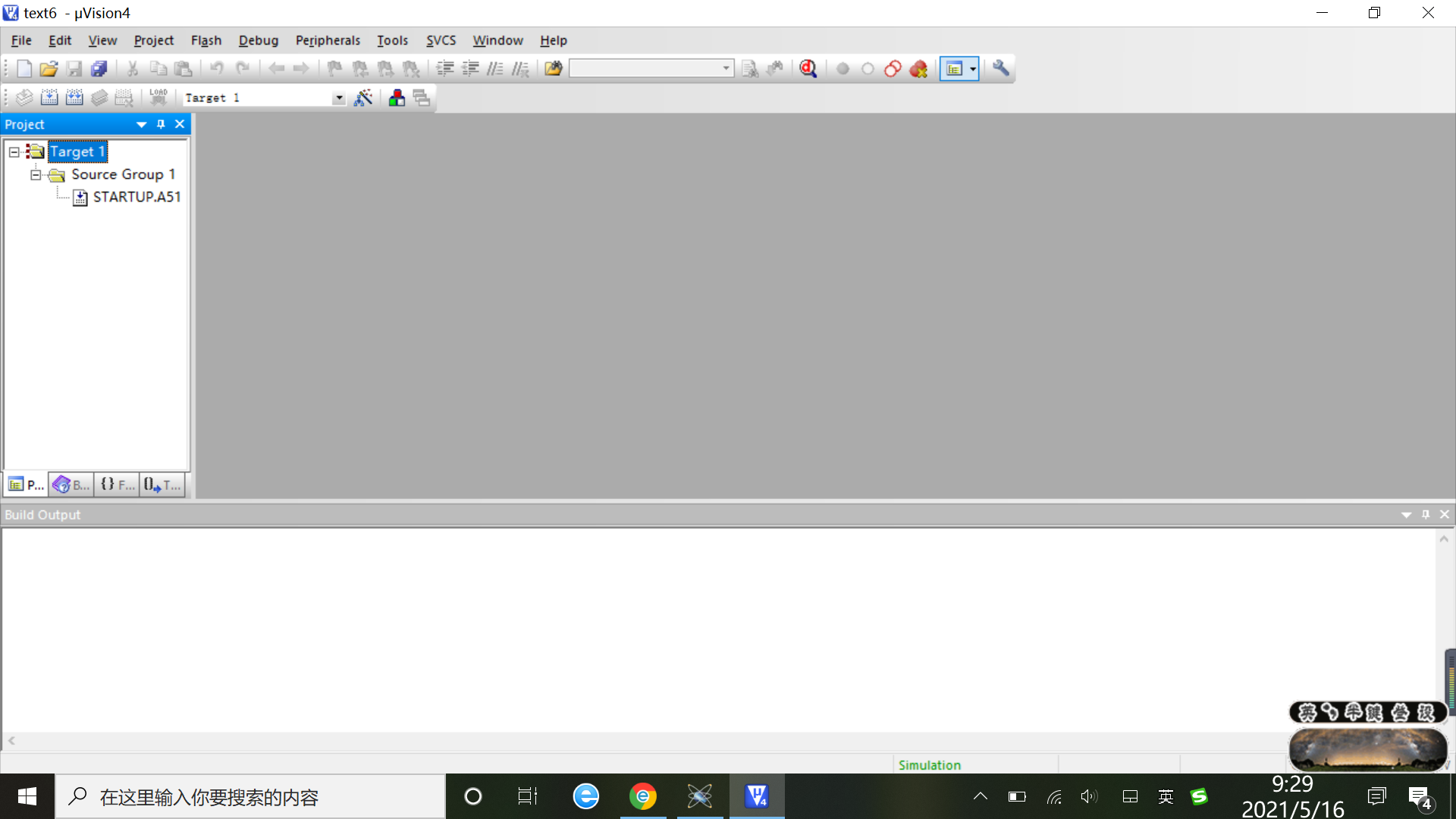
Task: Select STARTUP.A51 file
Action: (x=136, y=197)
